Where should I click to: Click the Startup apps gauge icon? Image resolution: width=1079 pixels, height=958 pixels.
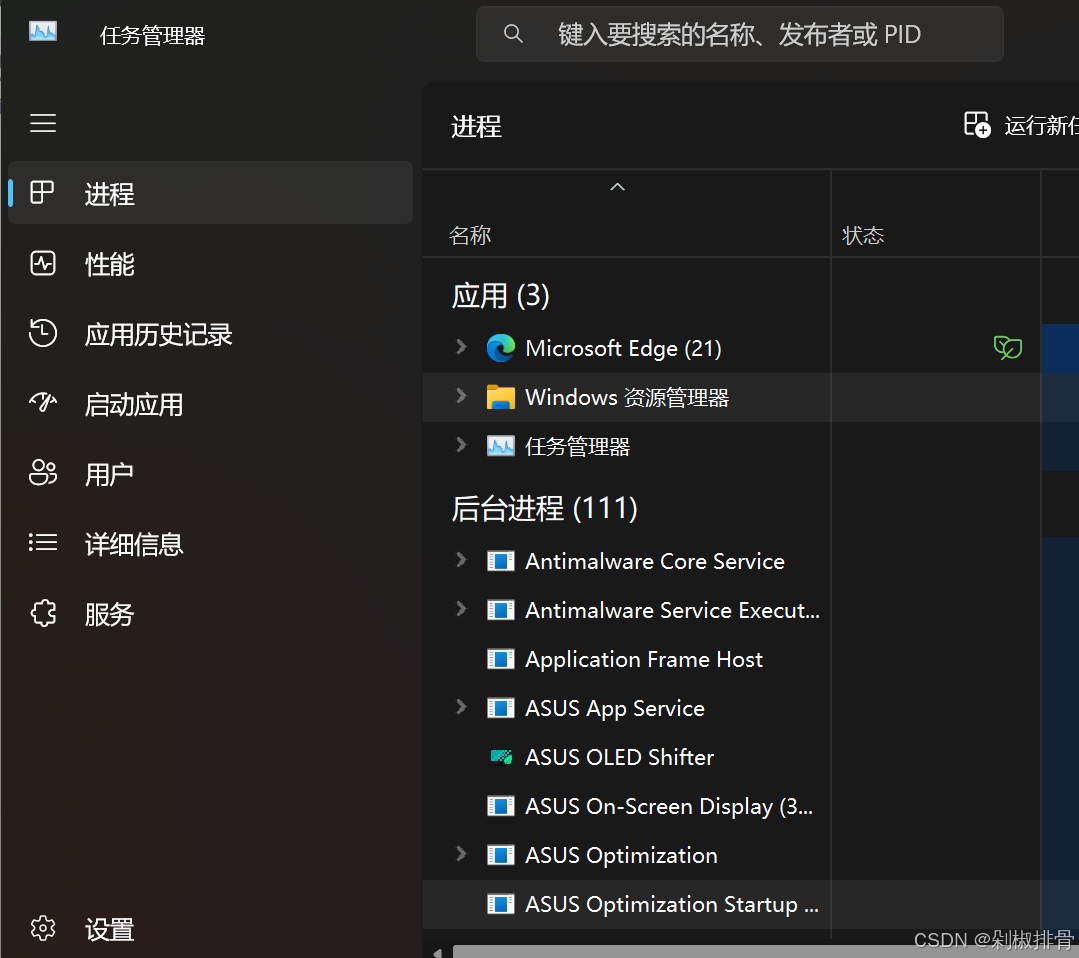(x=43, y=402)
